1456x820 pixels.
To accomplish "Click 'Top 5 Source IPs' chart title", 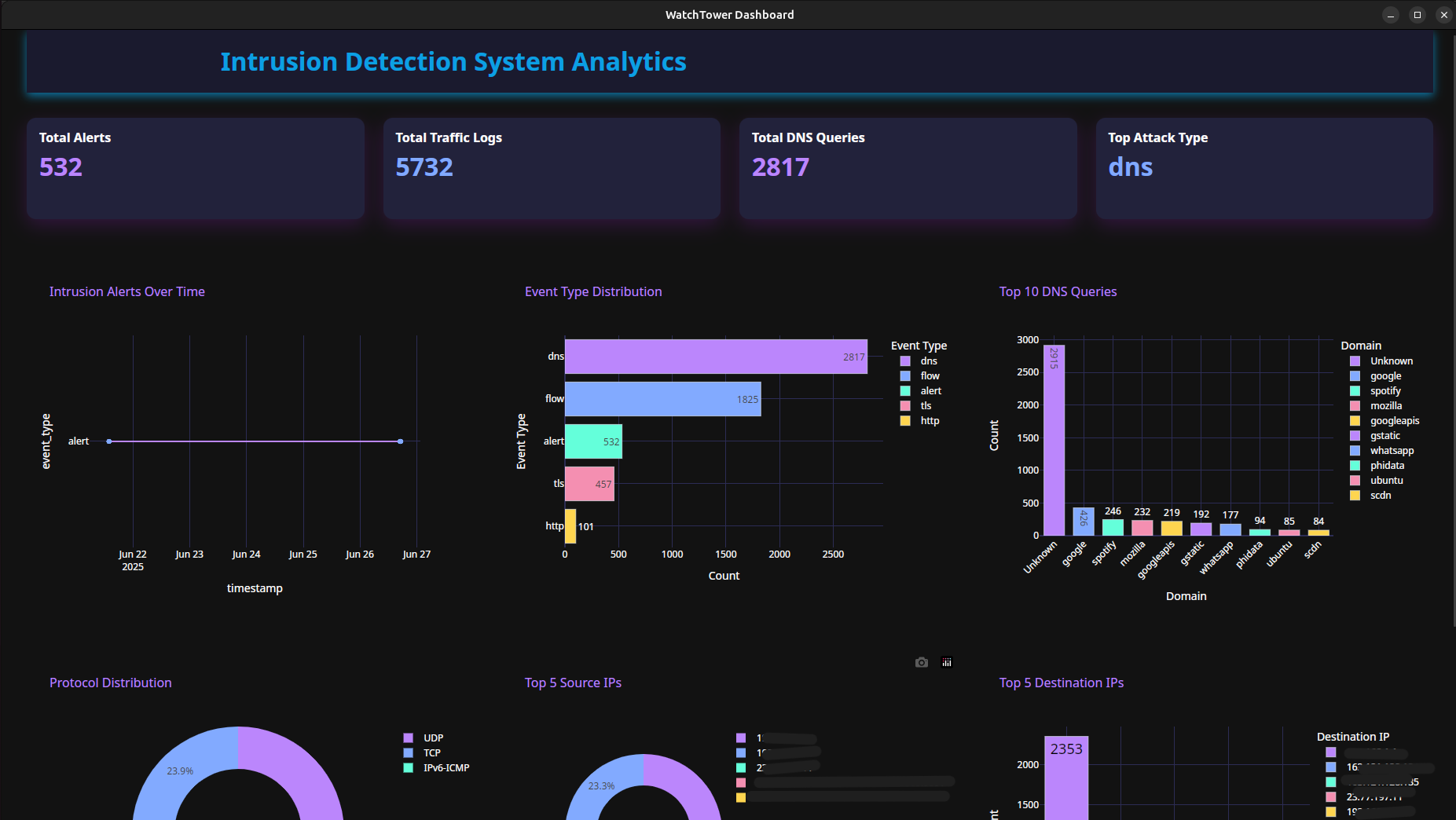I will pyautogui.click(x=573, y=683).
